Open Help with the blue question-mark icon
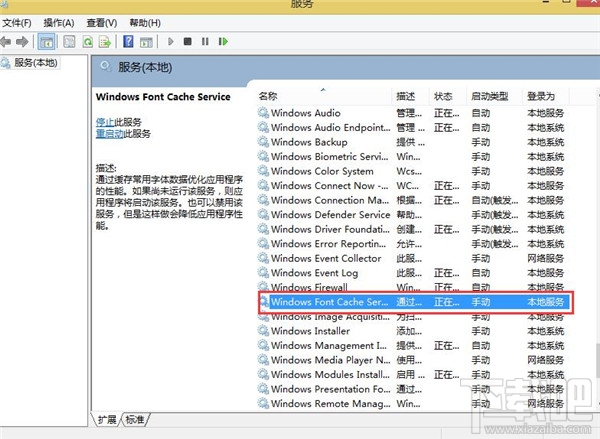 point(128,41)
